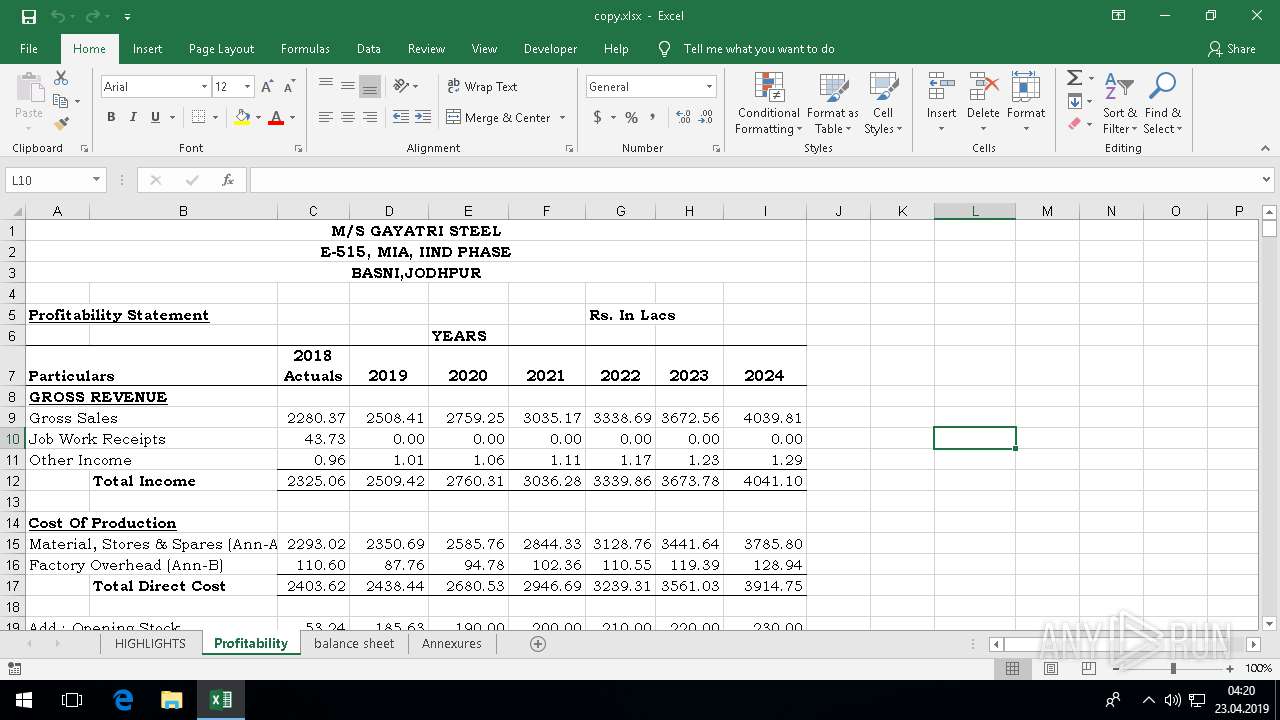1280x720 pixels.
Task: Open Sort & Filter options
Action: tap(1120, 103)
